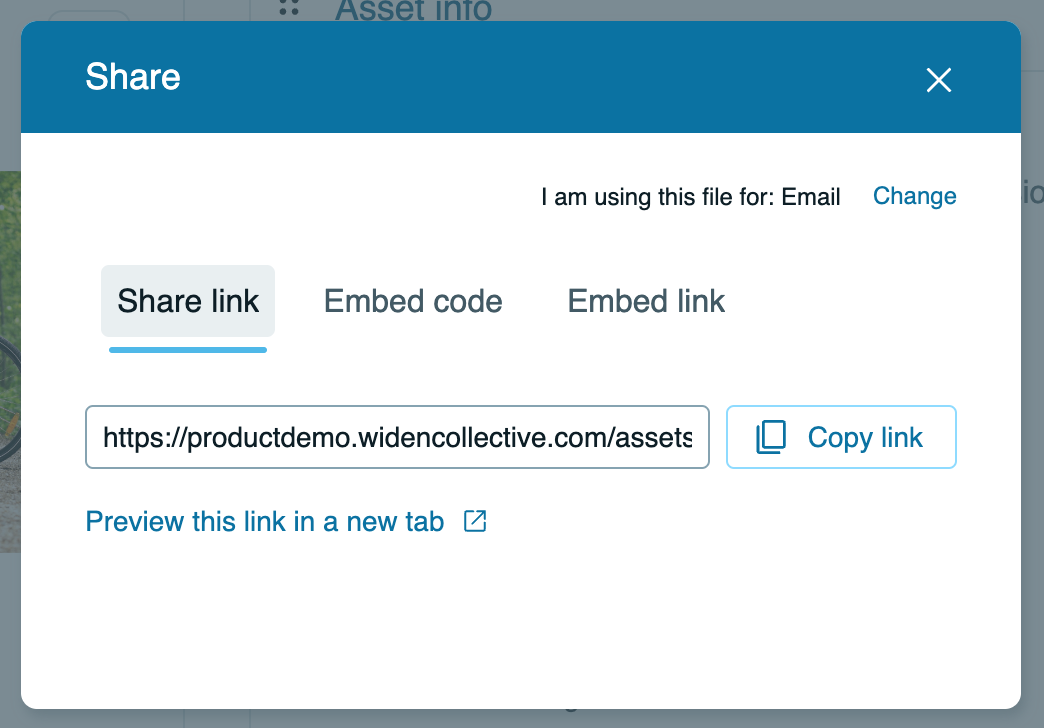
Task: Click the Change link for file usage
Action: 914,196
